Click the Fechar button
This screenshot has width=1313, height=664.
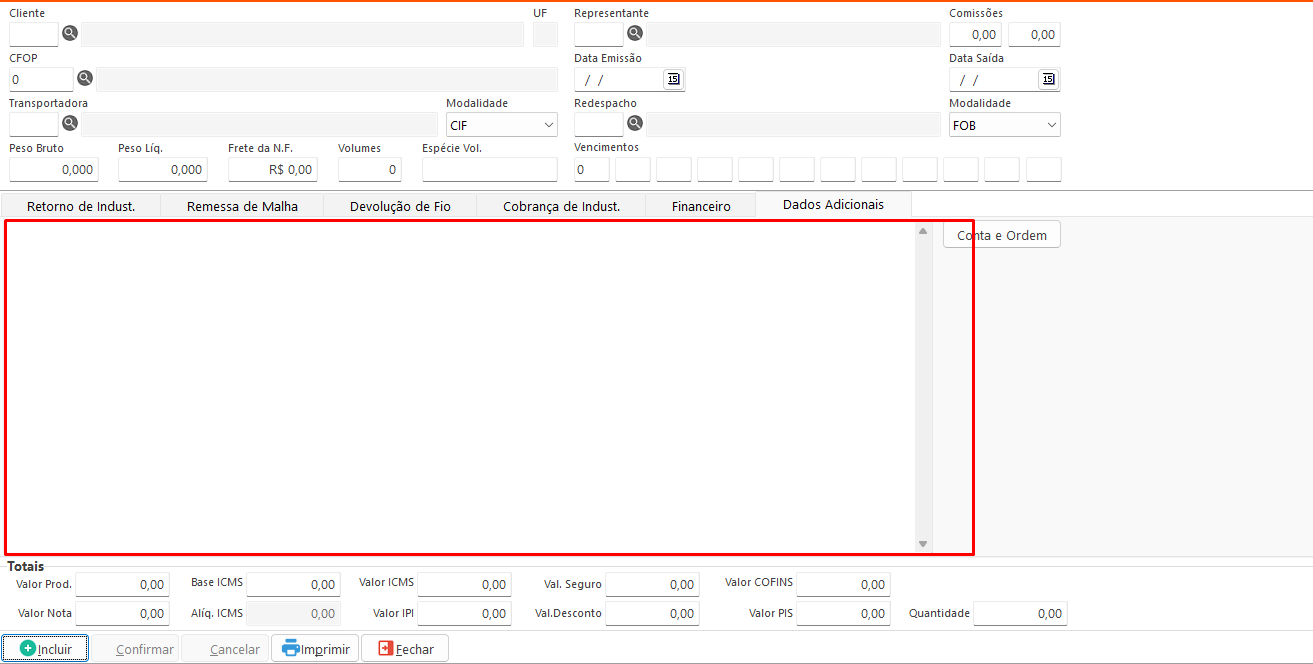point(405,649)
